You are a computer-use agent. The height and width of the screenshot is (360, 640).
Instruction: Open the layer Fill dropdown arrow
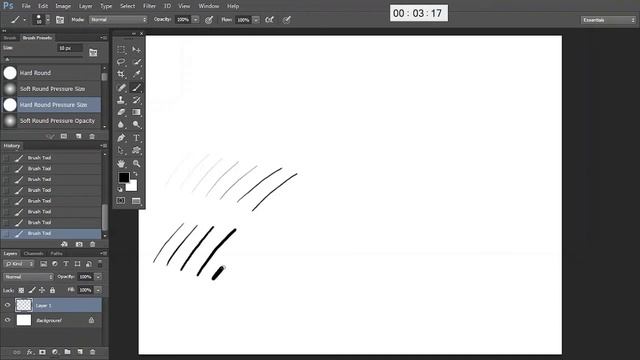pyautogui.click(x=98, y=290)
